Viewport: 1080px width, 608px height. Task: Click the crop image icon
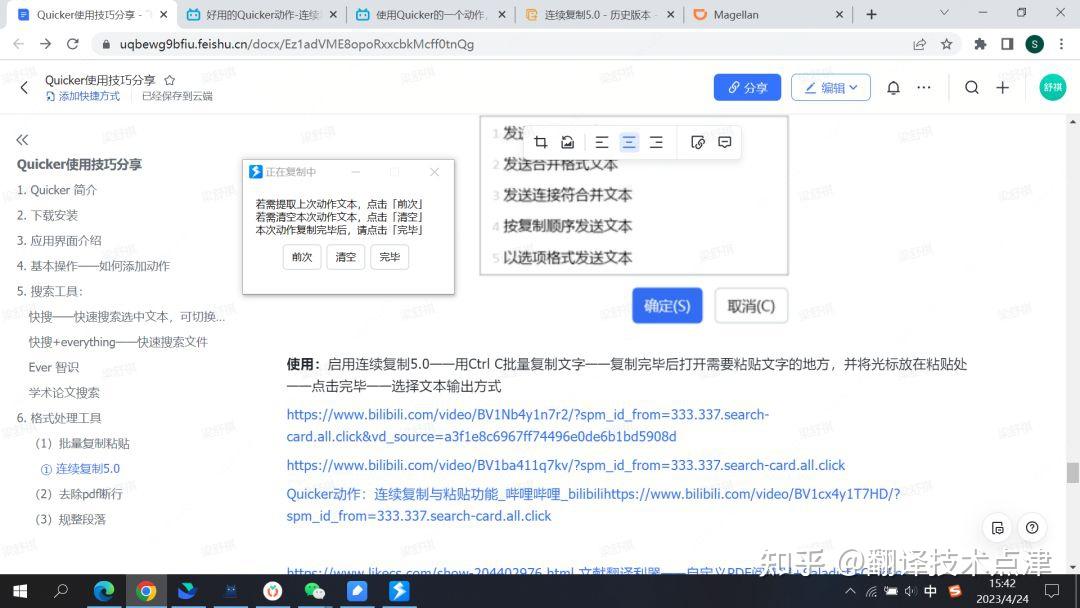pyautogui.click(x=541, y=142)
